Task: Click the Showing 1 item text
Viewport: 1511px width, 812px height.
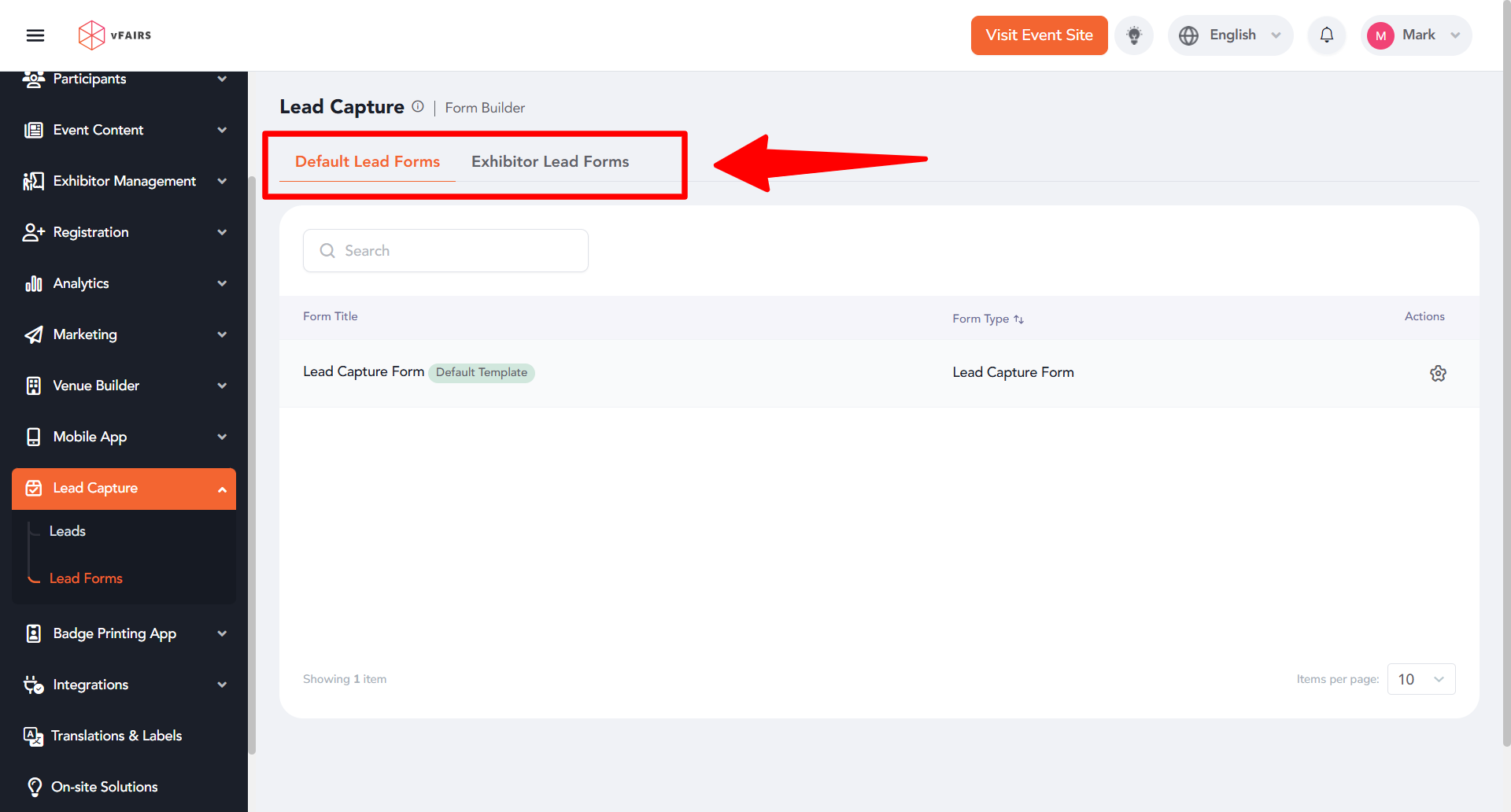Action: (x=345, y=679)
